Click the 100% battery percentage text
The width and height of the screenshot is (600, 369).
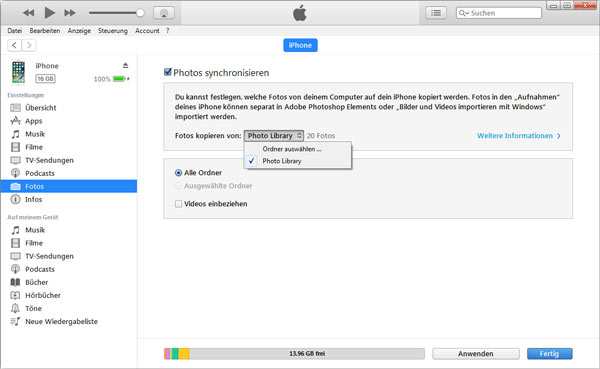[x=102, y=79]
